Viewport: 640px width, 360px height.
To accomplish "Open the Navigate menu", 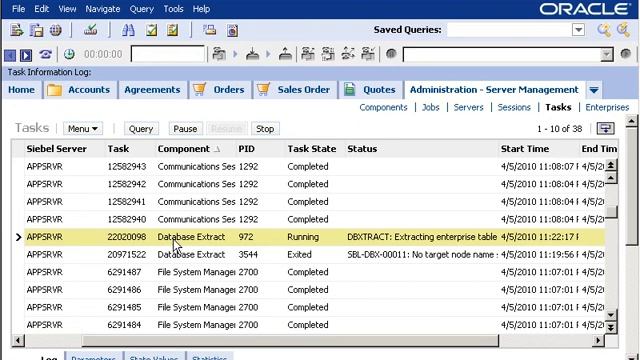I will point(103,9).
